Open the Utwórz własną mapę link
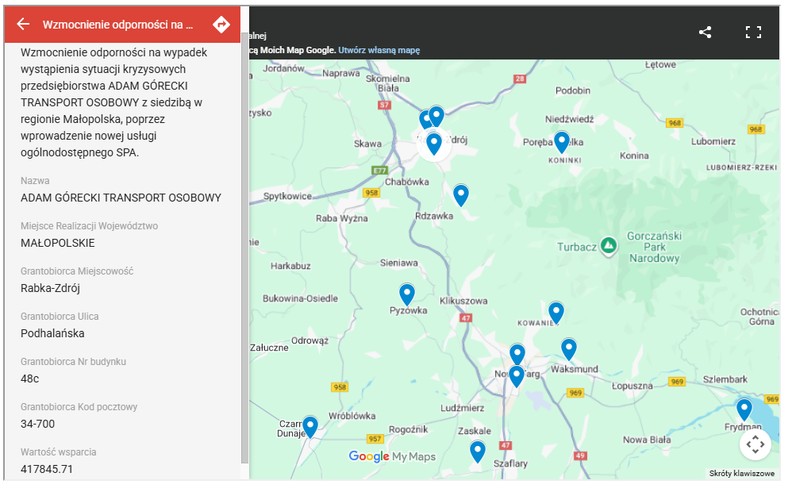 379,50
